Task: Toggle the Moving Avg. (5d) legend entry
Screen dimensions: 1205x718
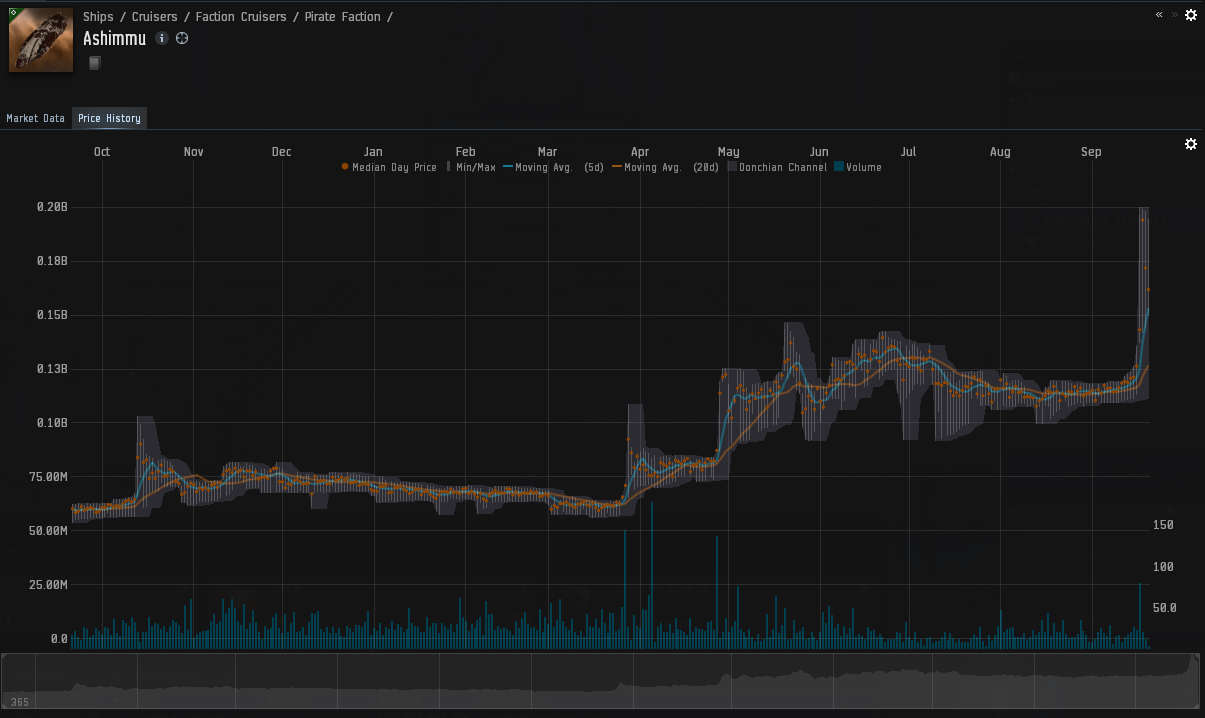Action: (558, 167)
